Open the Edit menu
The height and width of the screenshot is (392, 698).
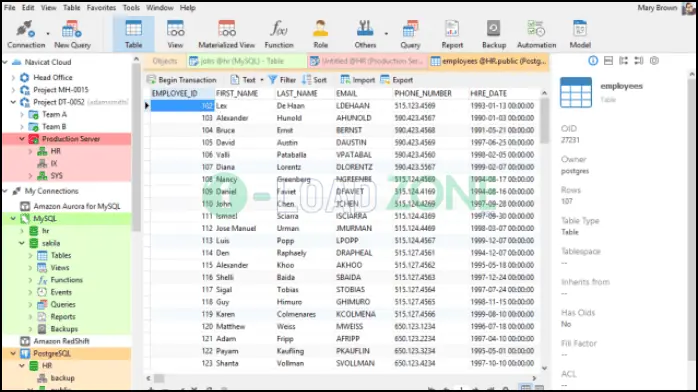coord(28,8)
